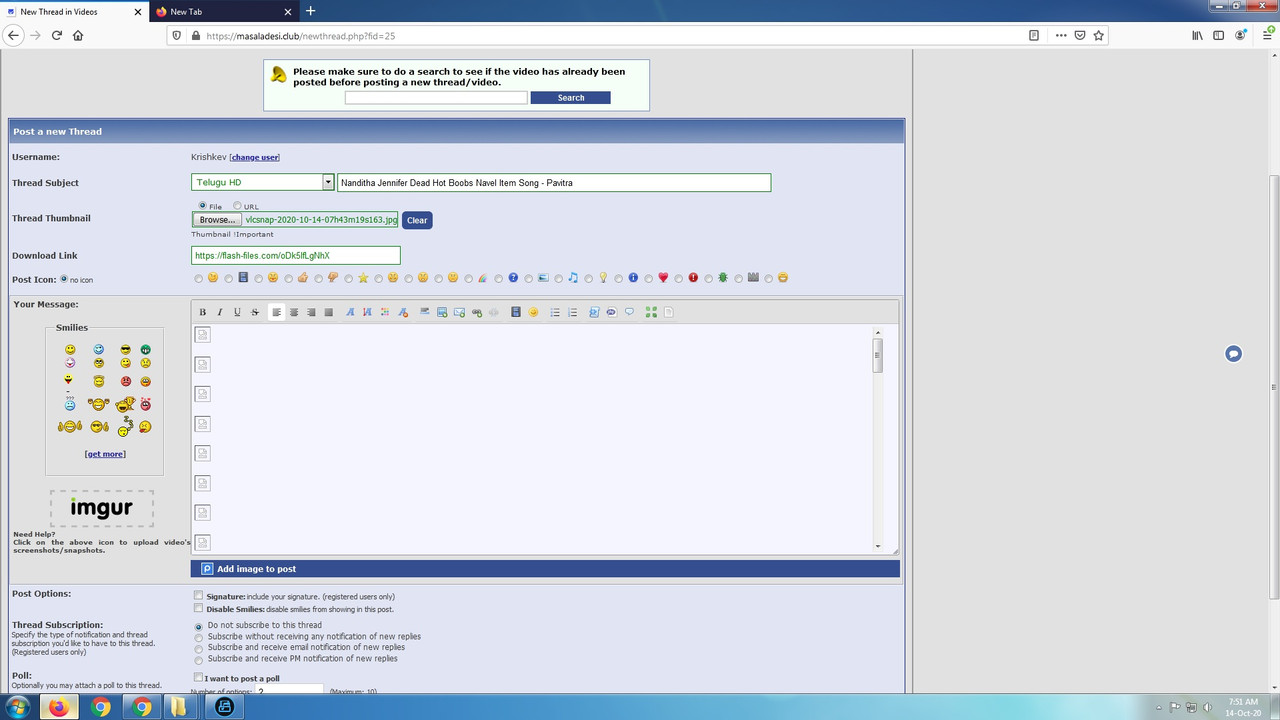The image size is (1280, 720).
Task: Click the Download Link input field
Action: coord(296,256)
